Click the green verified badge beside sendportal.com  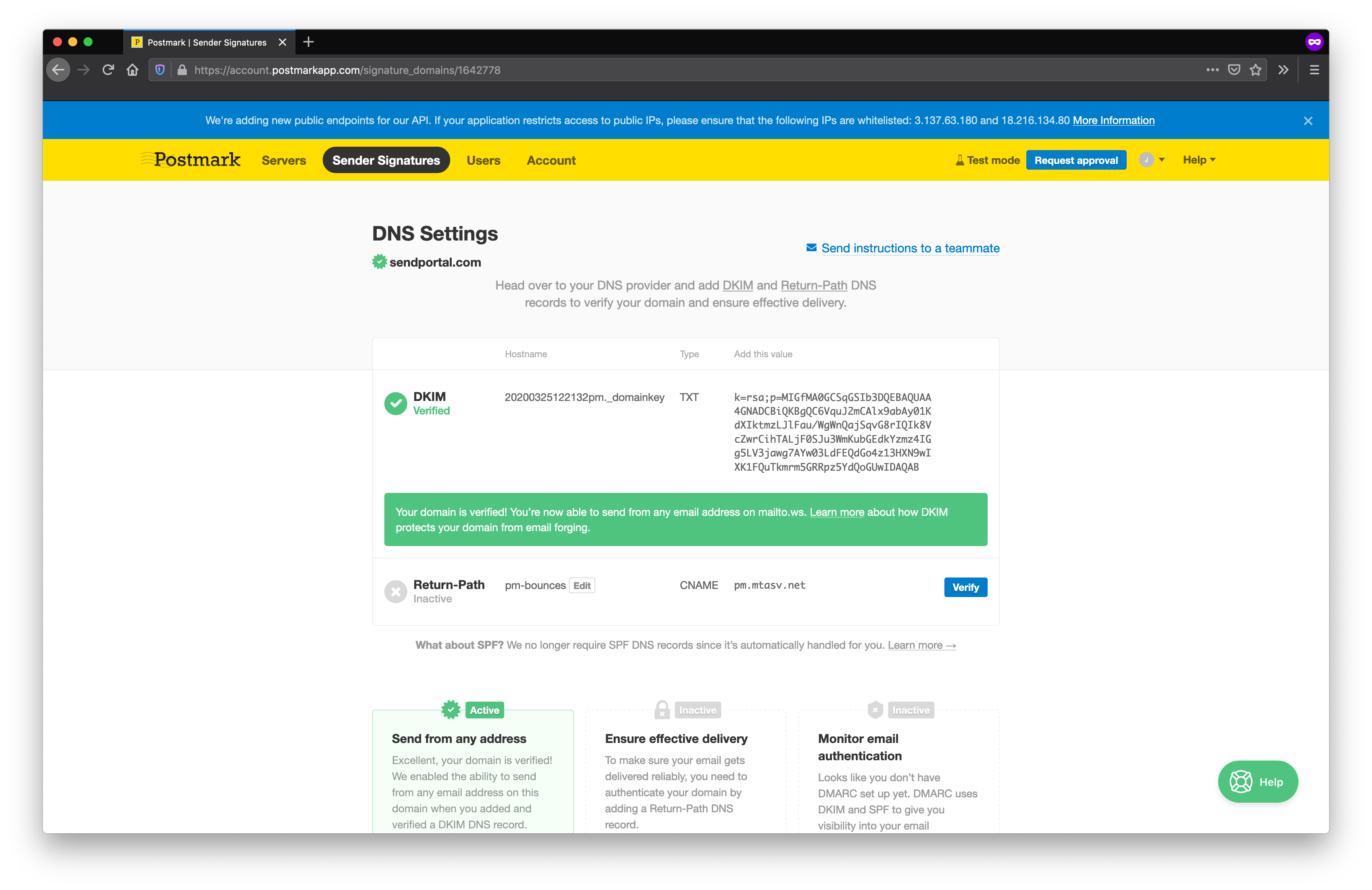point(379,262)
